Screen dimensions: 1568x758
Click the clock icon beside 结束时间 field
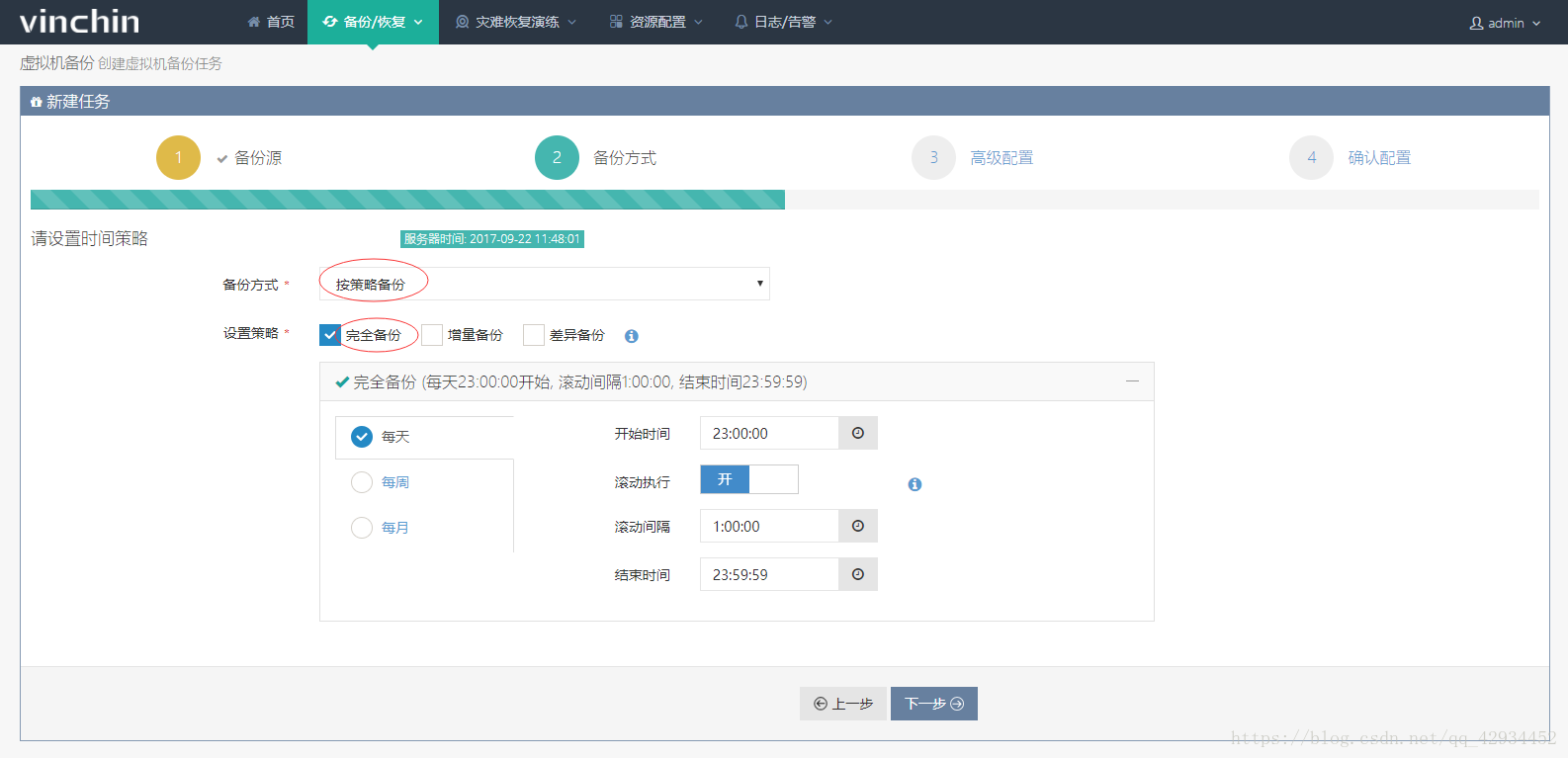(857, 574)
